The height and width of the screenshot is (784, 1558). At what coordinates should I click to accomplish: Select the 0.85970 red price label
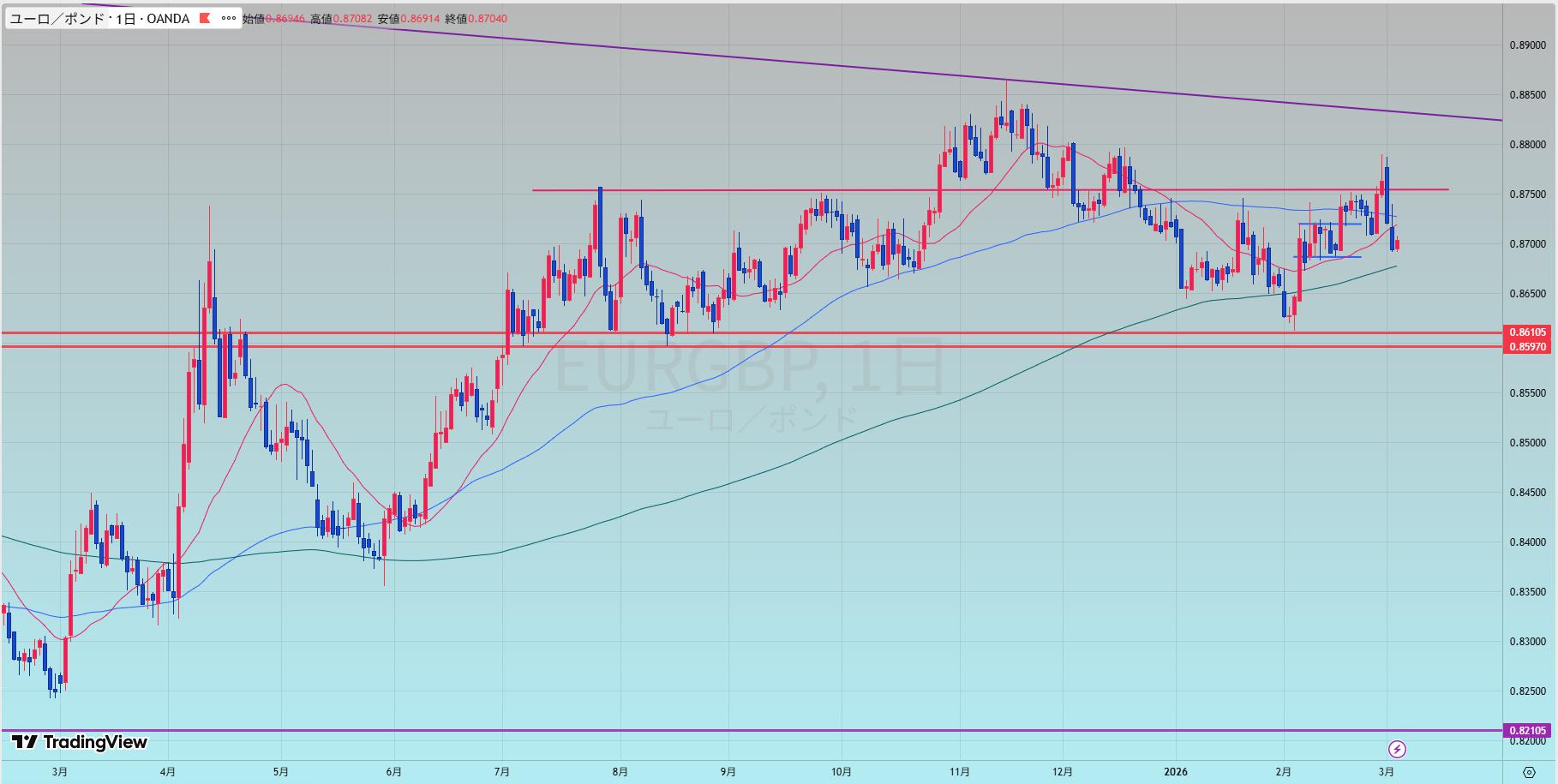[1527, 347]
